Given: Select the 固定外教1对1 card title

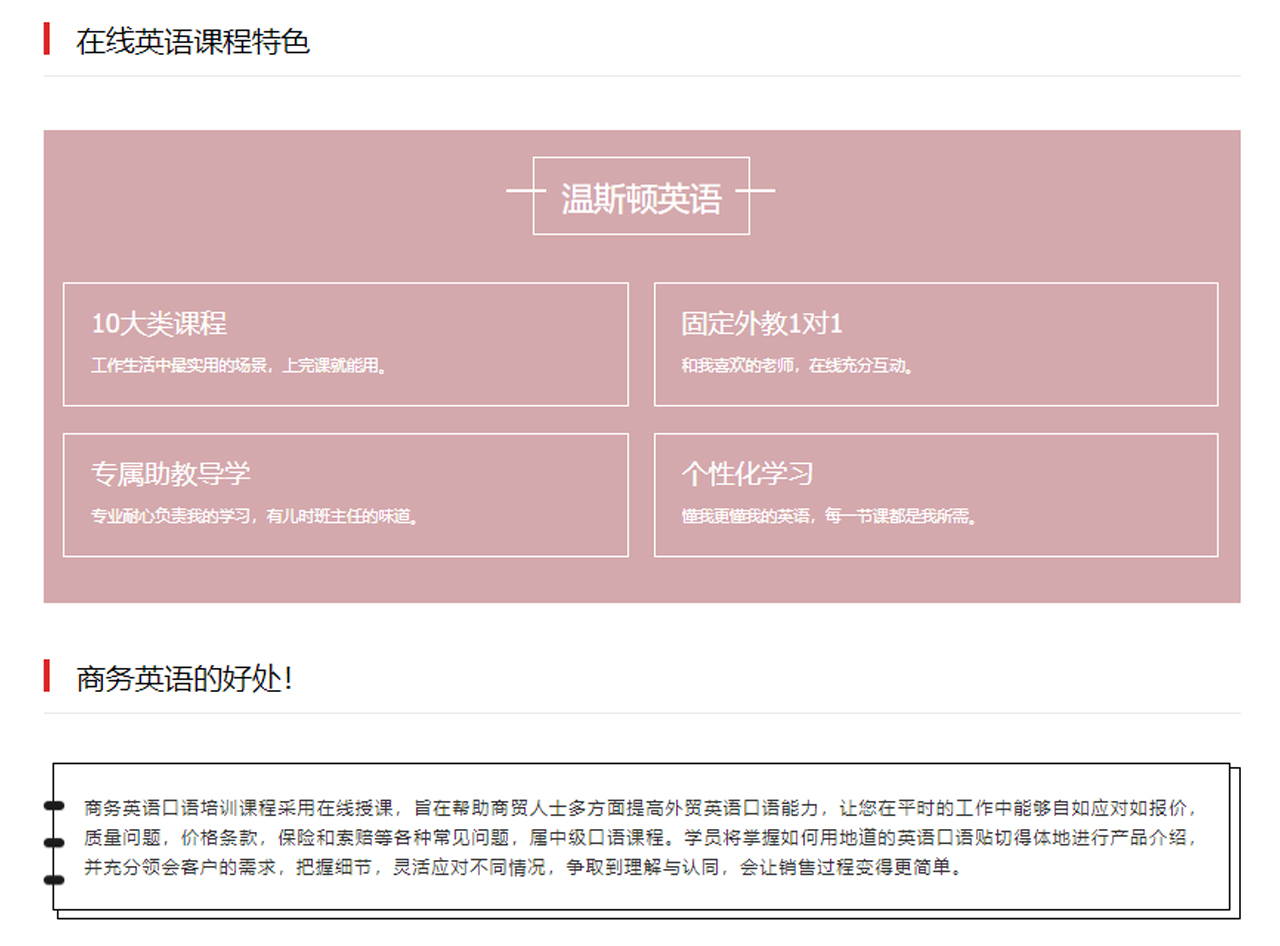Looking at the screenshot, I should pyautogui.click(x=762, y=324).
